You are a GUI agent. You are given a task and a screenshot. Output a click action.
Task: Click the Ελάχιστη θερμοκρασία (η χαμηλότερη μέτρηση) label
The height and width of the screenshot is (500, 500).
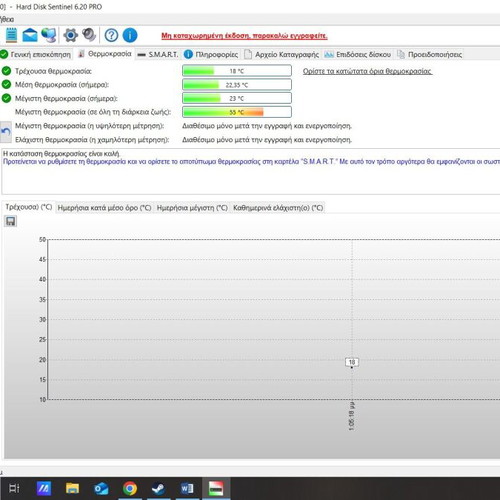pyautogui.click(x=92, y=140)
